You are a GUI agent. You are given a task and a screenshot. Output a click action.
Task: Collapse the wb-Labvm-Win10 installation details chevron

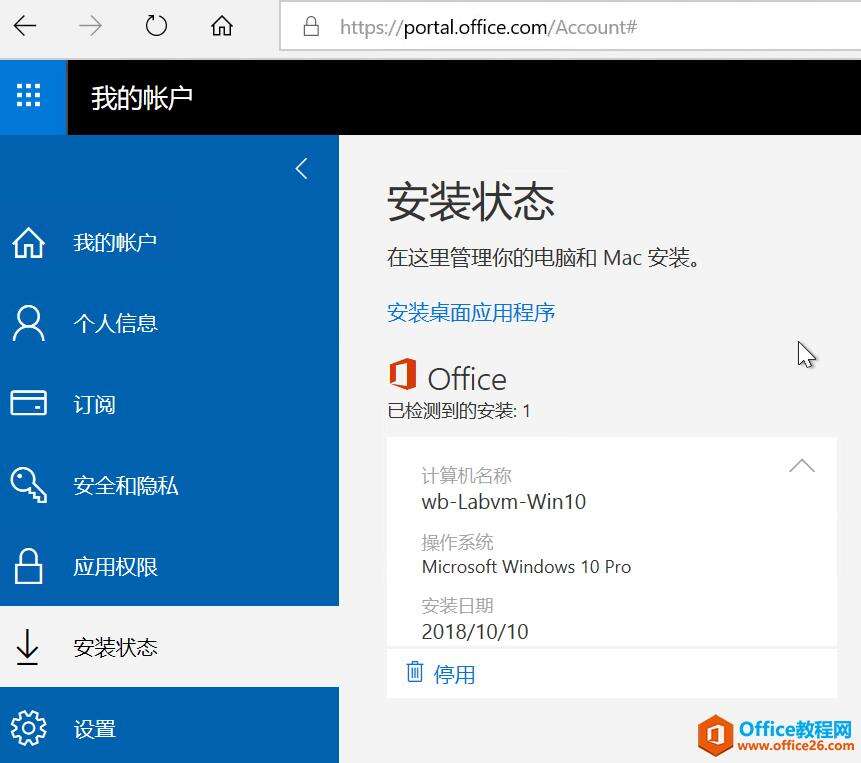coord(801,465)
